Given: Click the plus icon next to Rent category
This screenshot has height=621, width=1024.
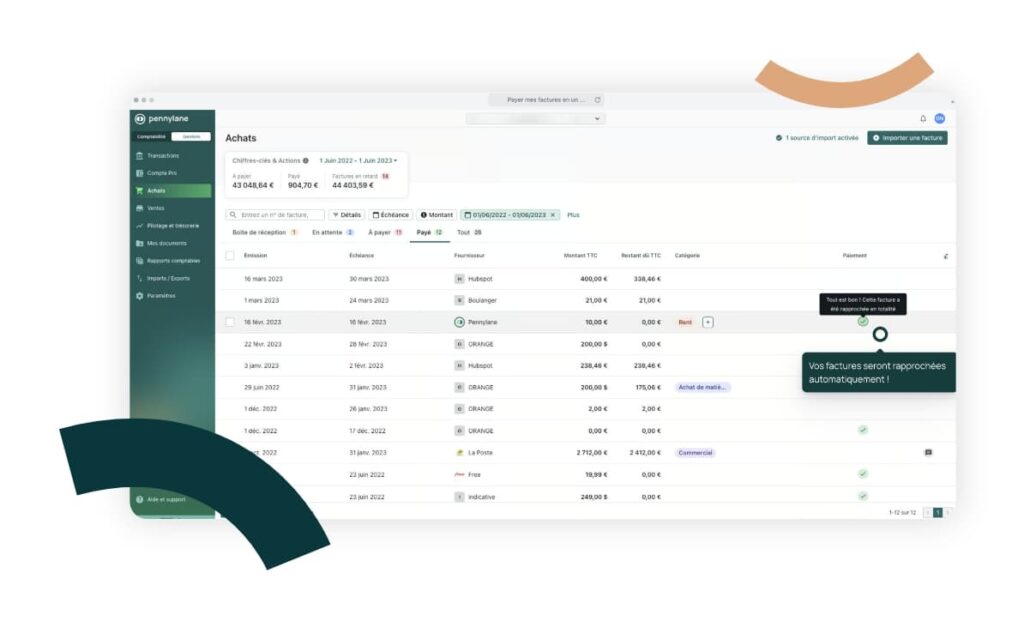Looking at the screenshot, I should click(x=708, y=322).
